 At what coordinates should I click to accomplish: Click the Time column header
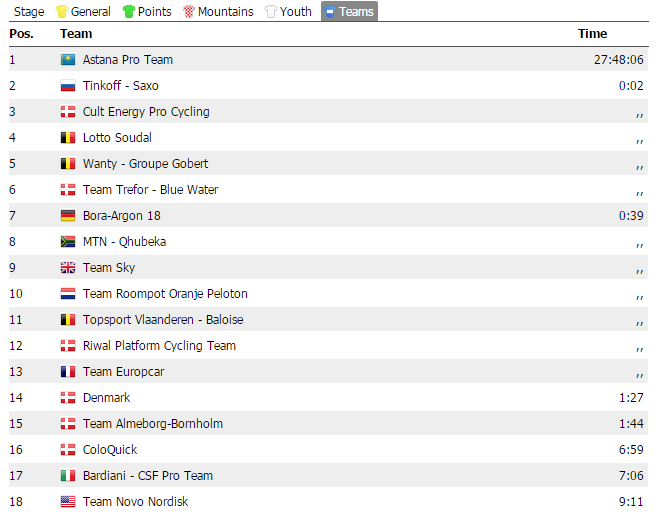[592, 34]
